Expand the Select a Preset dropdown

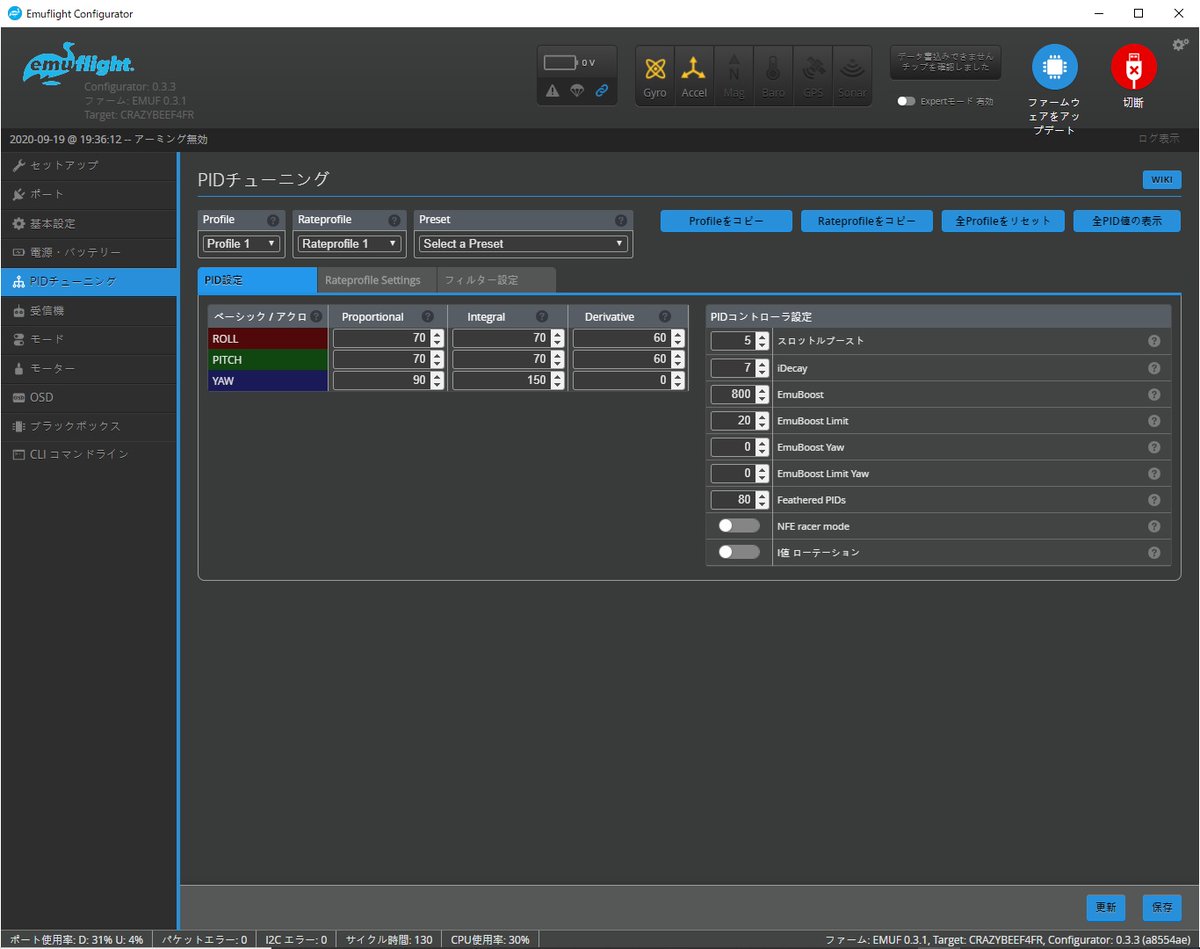[523, 243]
